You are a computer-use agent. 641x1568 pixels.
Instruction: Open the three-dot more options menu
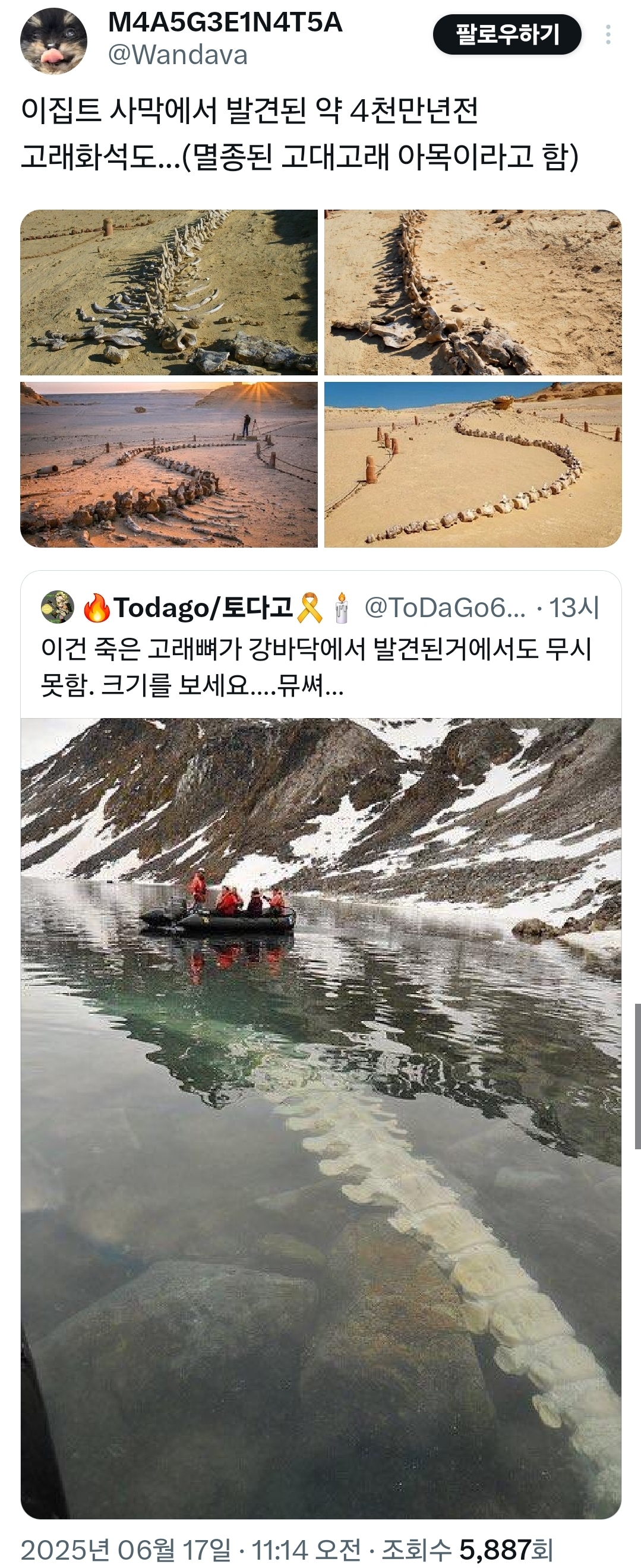(608, 34)
